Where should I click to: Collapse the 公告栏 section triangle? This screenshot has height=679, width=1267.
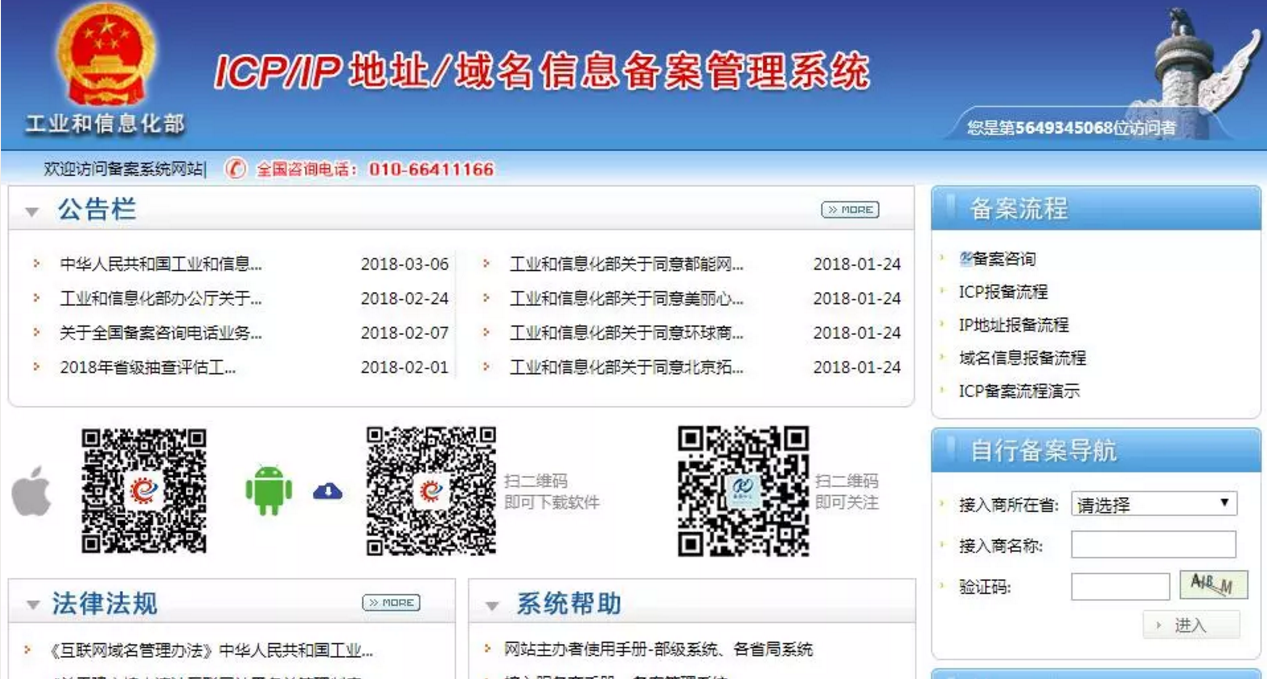click(x=32, y=212)
